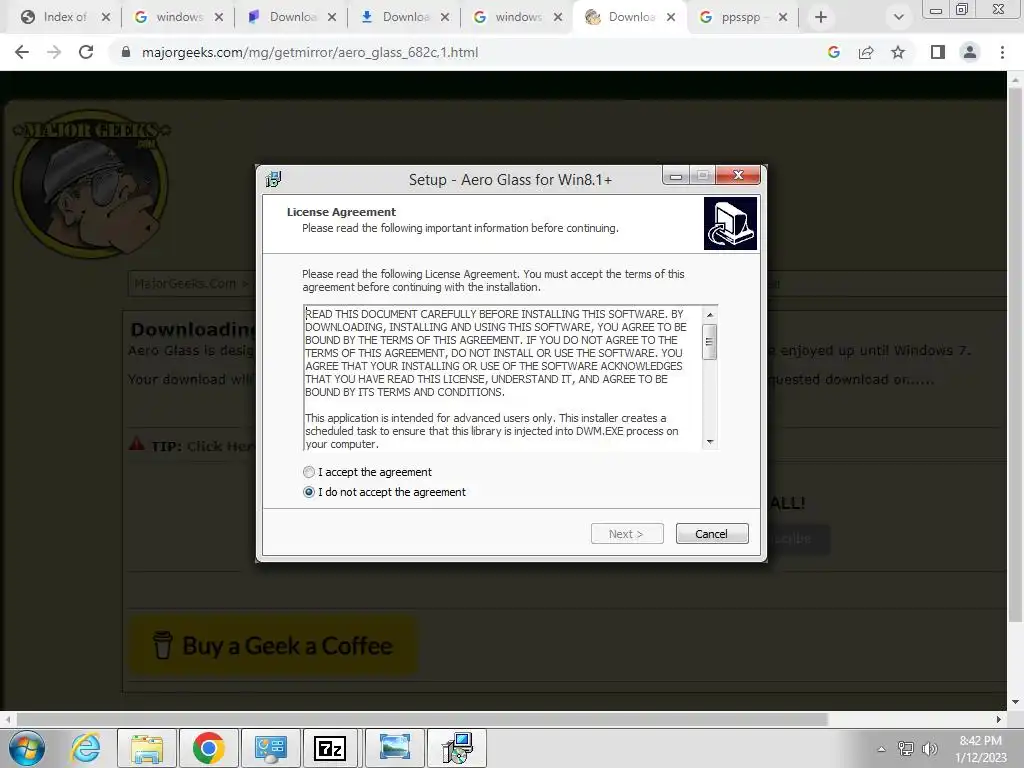Open Windows Explorer folder from taskbar

(147, 748)
